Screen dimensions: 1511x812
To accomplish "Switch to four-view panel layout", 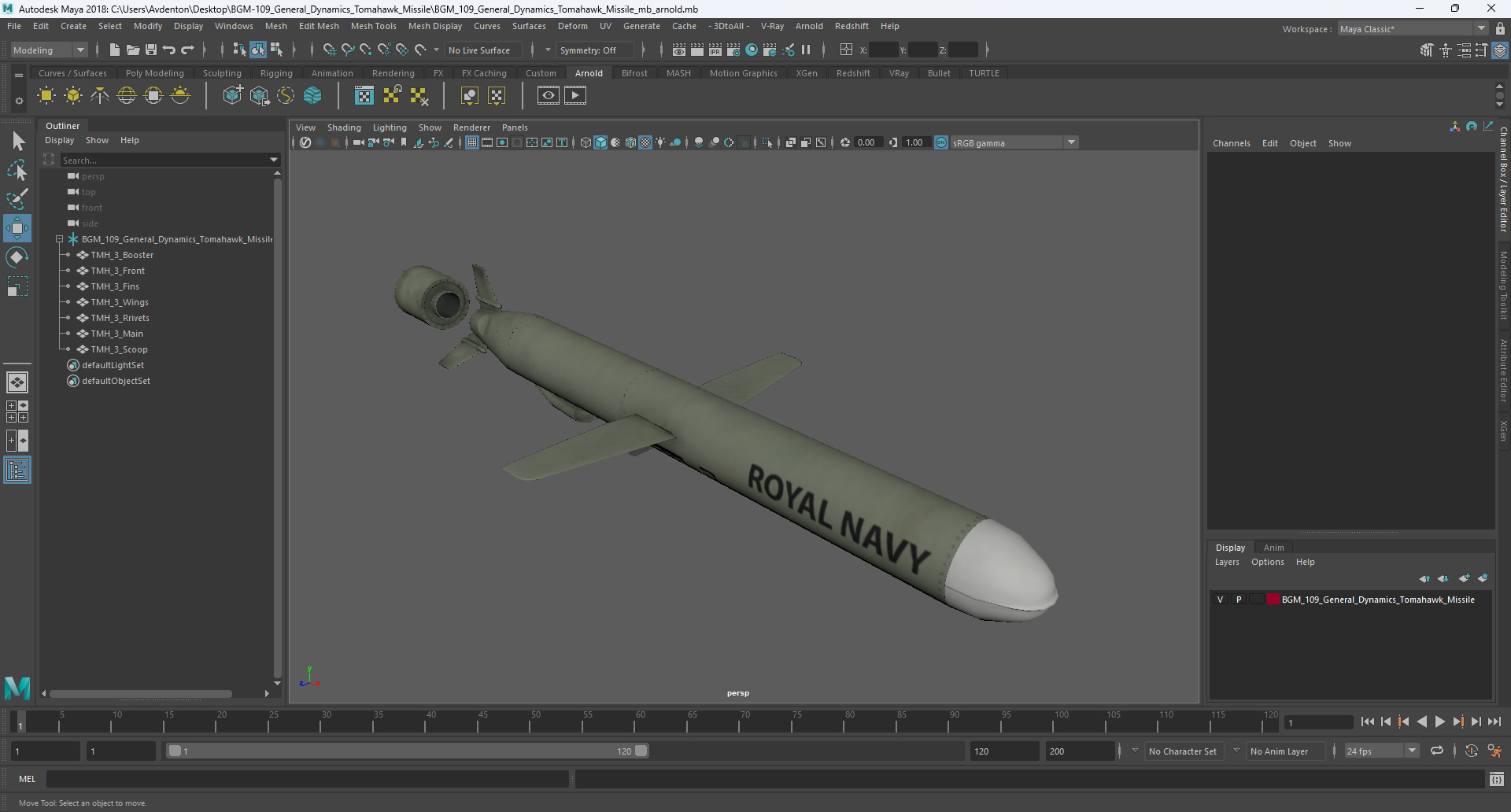I will pos(17,412).
